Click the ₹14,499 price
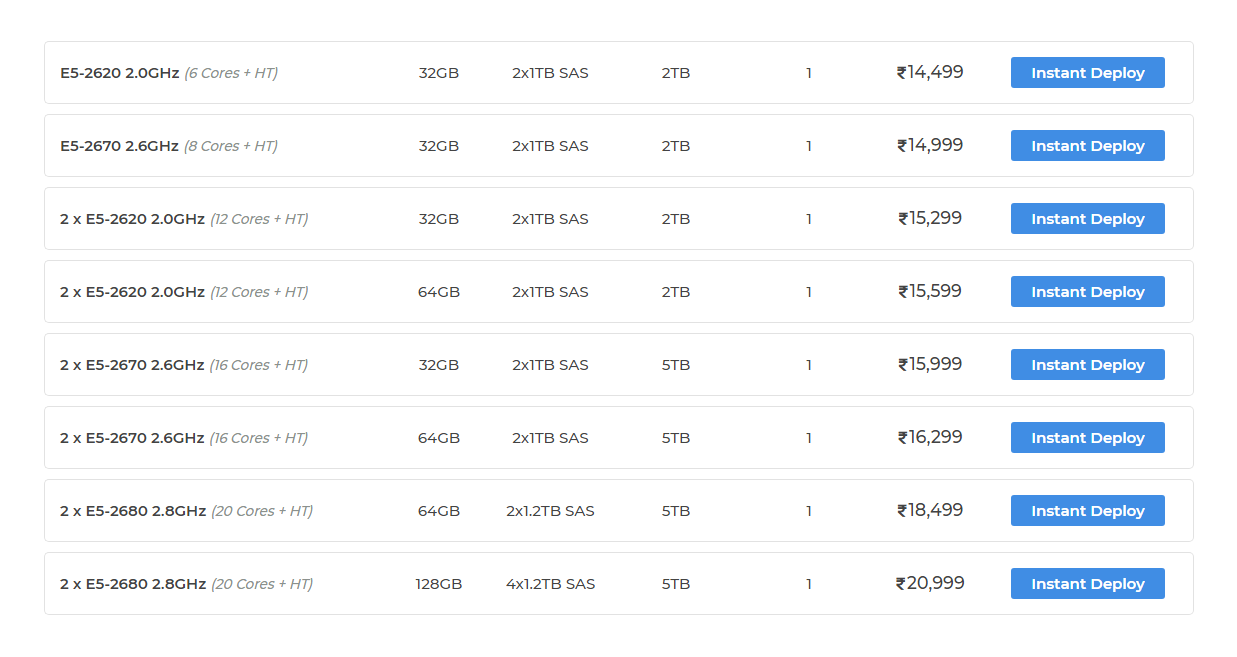 pyautogui.click(x=930, y=72)
